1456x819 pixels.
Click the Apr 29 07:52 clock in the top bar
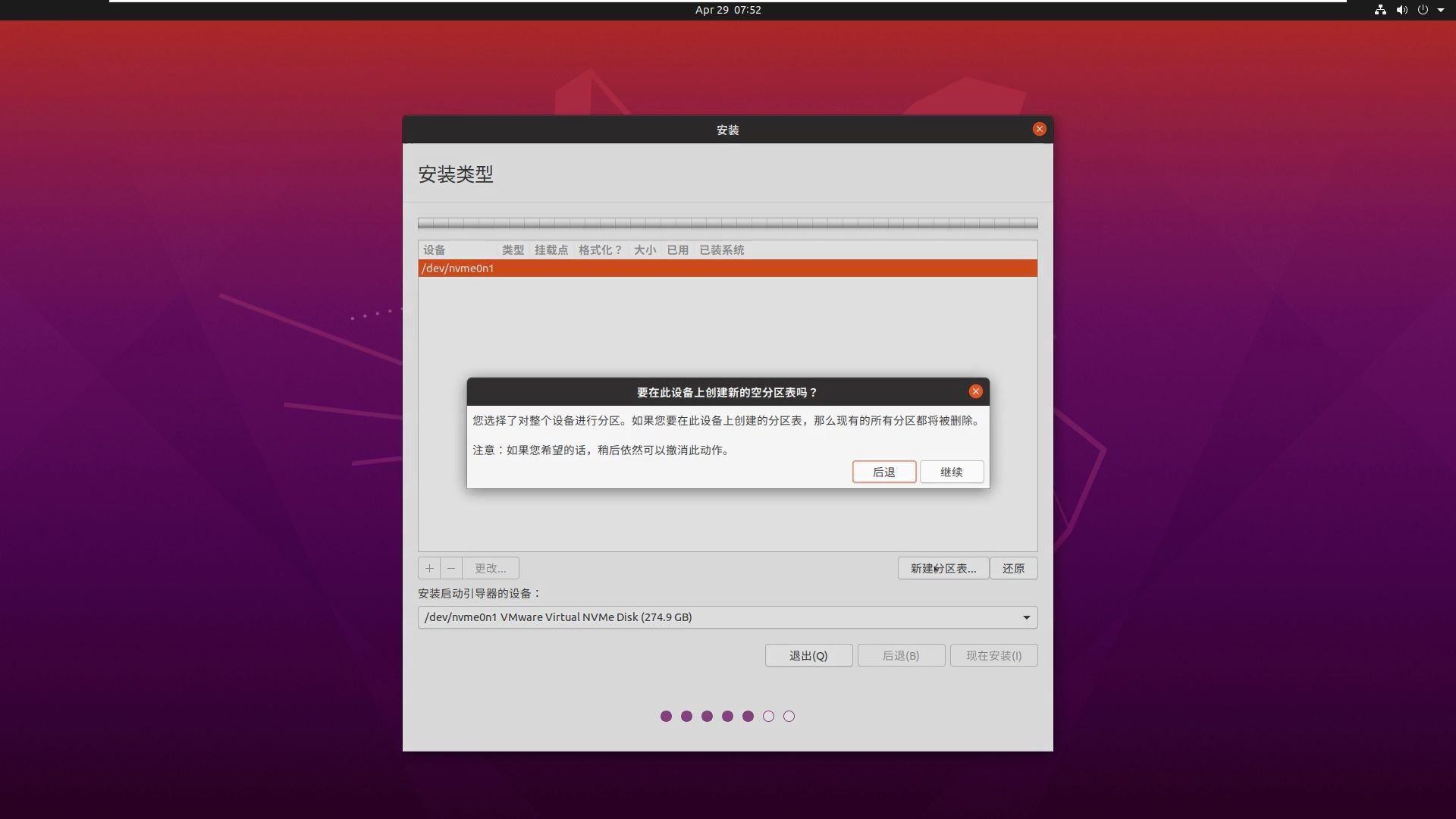point(727,10)
